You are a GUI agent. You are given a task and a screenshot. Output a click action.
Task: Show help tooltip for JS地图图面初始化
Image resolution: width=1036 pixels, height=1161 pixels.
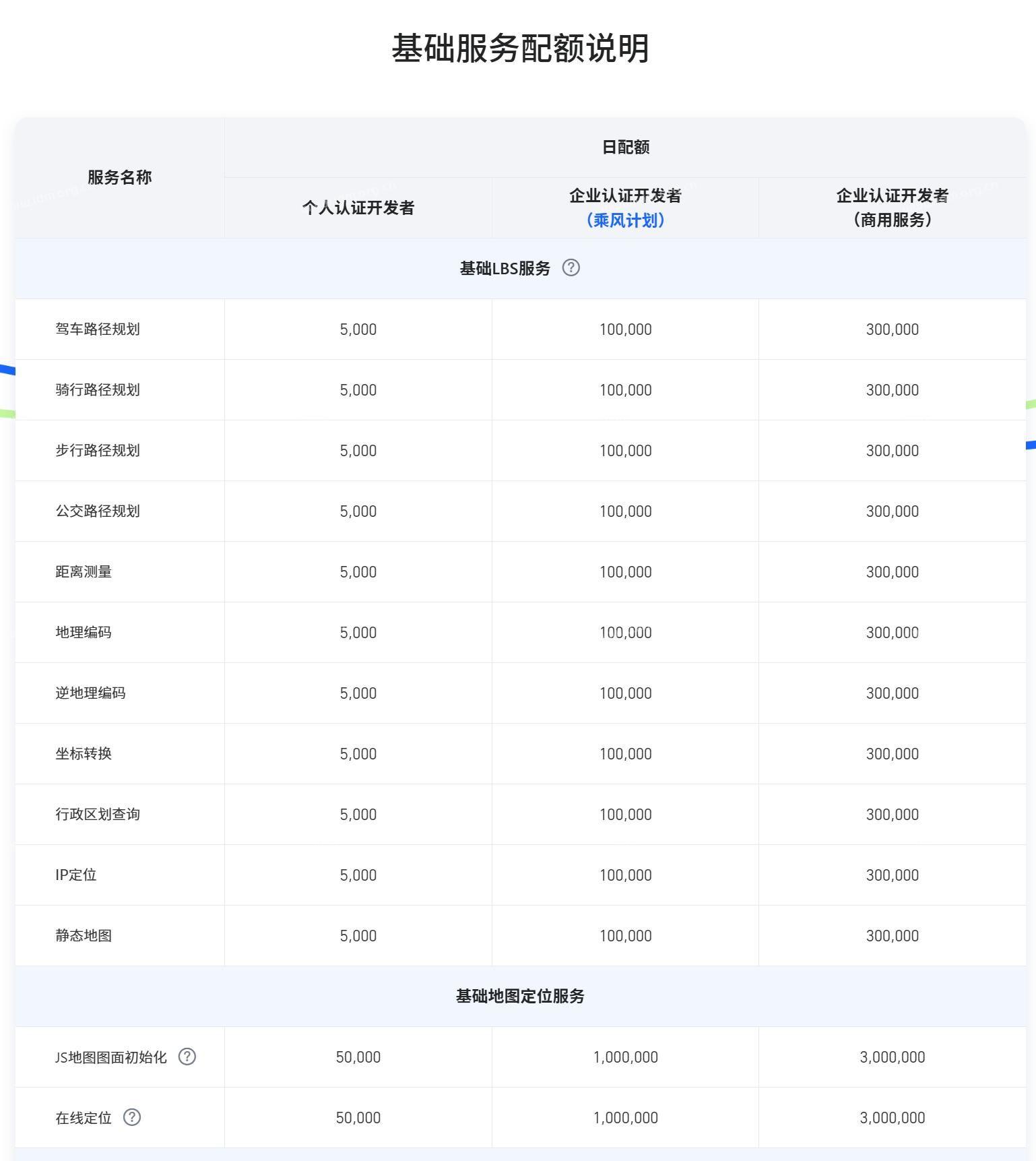pyautogui.click(x=187, y=1057)
